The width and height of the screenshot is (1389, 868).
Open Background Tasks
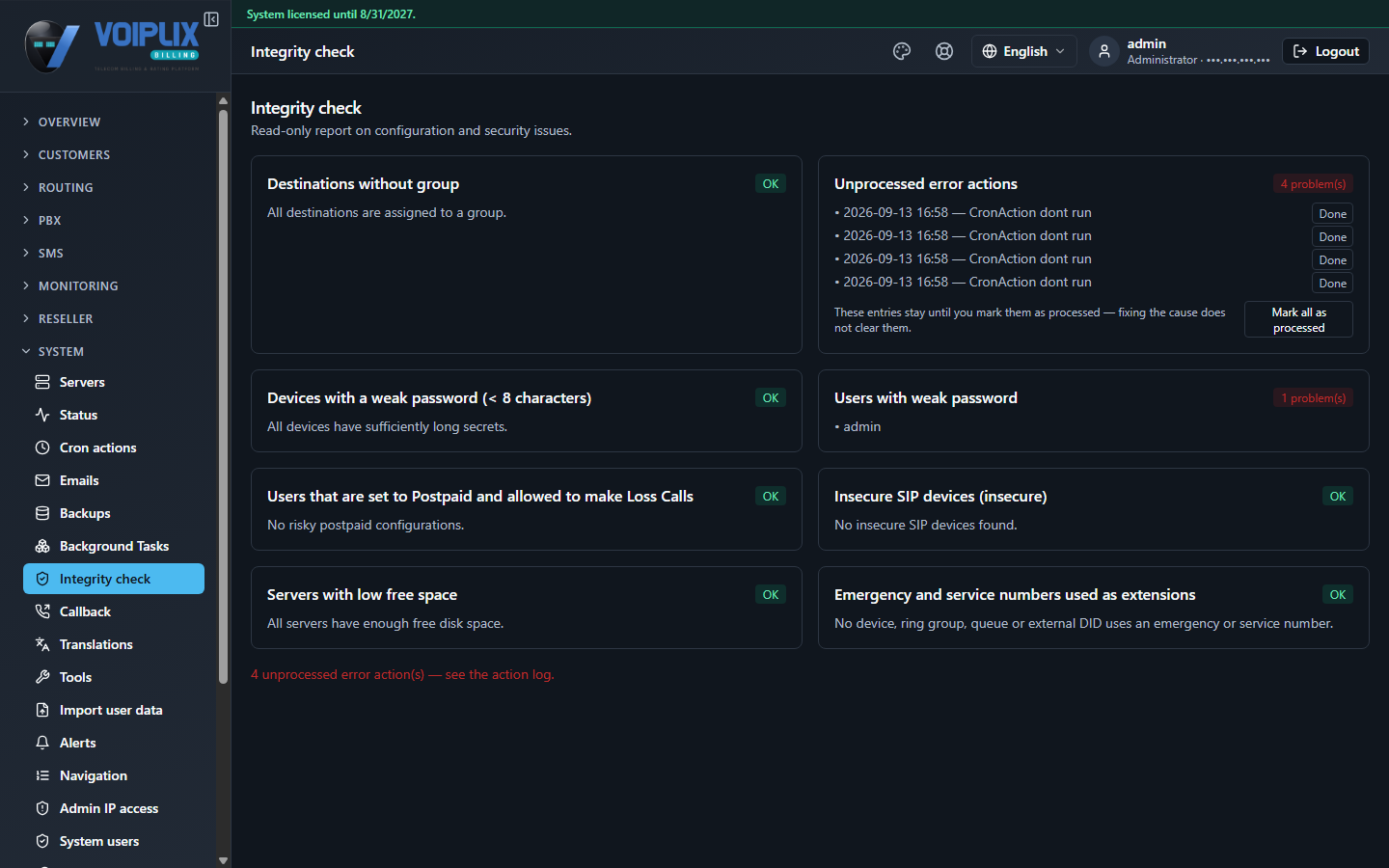coord(114,546)
